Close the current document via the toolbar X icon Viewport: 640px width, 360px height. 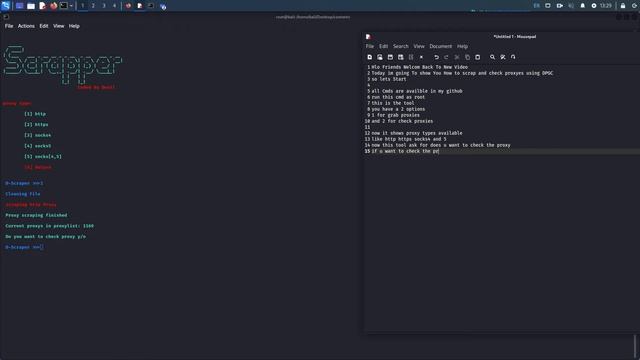(x=421, y=57)
